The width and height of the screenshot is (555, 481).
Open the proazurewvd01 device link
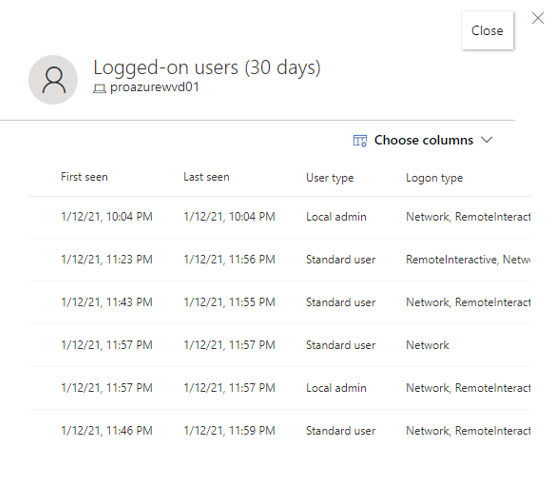pos(155,87)
